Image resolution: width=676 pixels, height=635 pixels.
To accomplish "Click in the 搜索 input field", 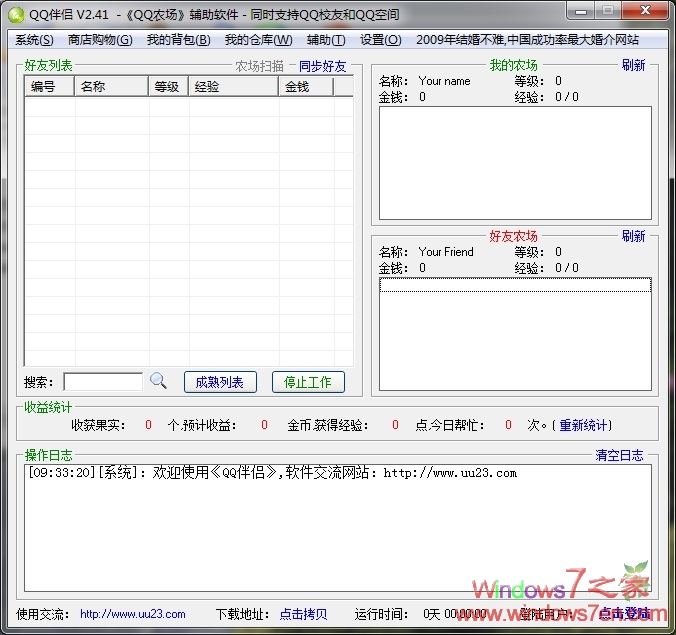I will click(x=103, y=382).
